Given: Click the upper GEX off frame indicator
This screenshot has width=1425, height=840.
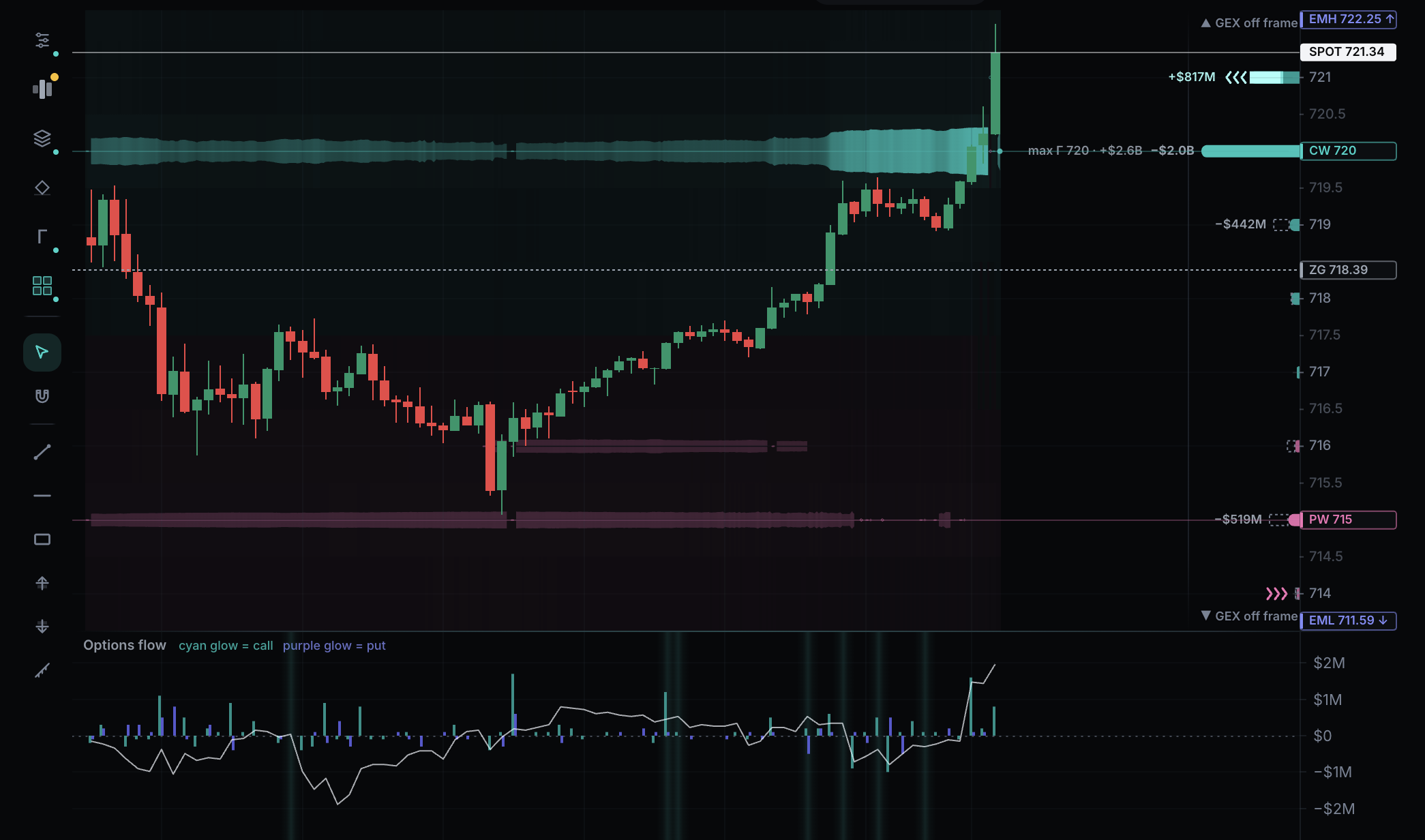Looking at the screenshot, I should (x=1249, y=23).
